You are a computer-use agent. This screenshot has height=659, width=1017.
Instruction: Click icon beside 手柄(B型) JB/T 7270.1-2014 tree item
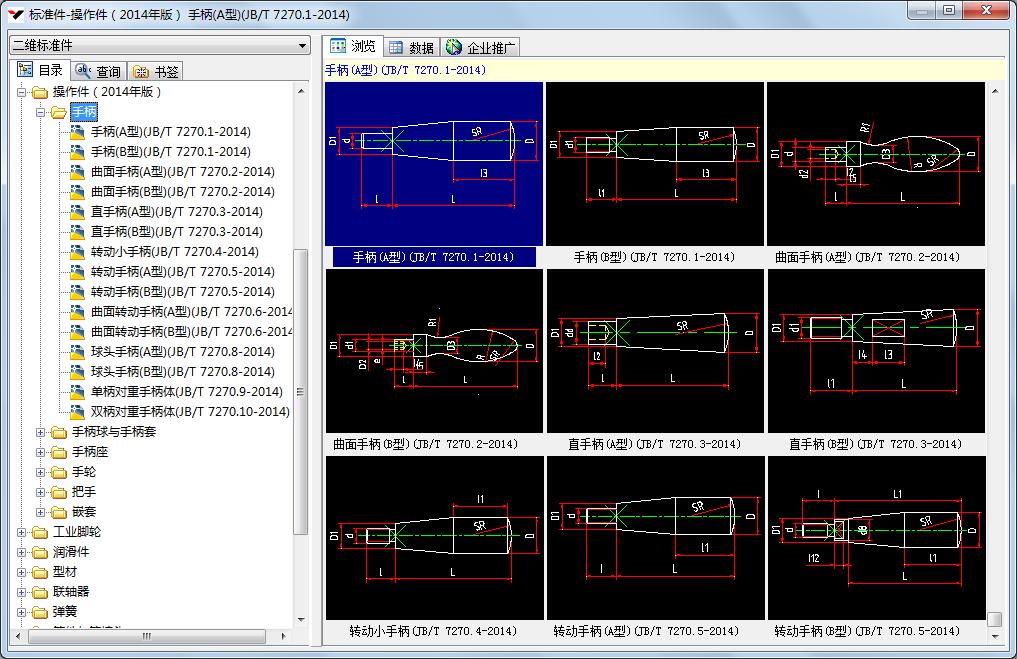point(77,152)
